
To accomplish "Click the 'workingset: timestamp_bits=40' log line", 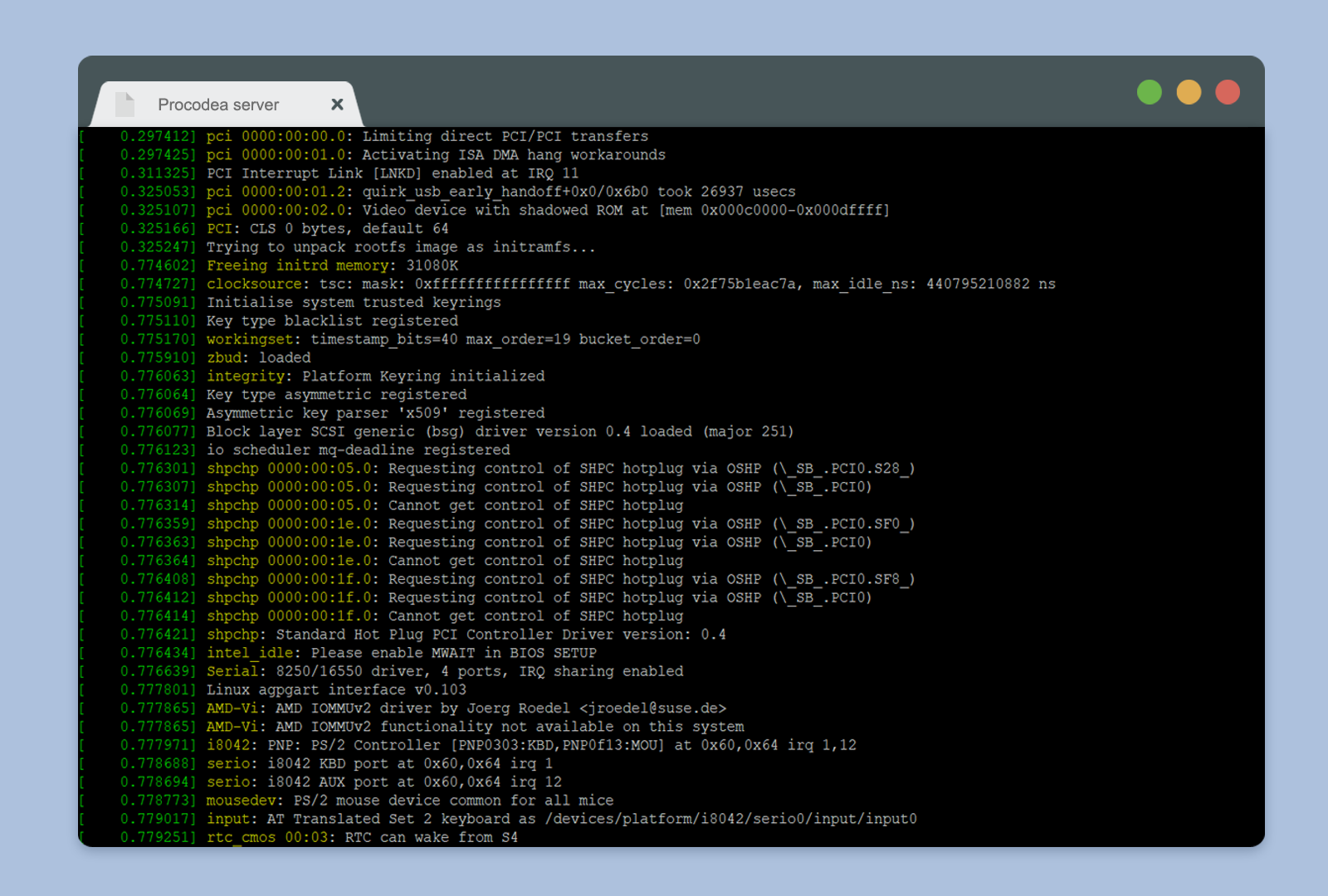I will coord(453,339).
